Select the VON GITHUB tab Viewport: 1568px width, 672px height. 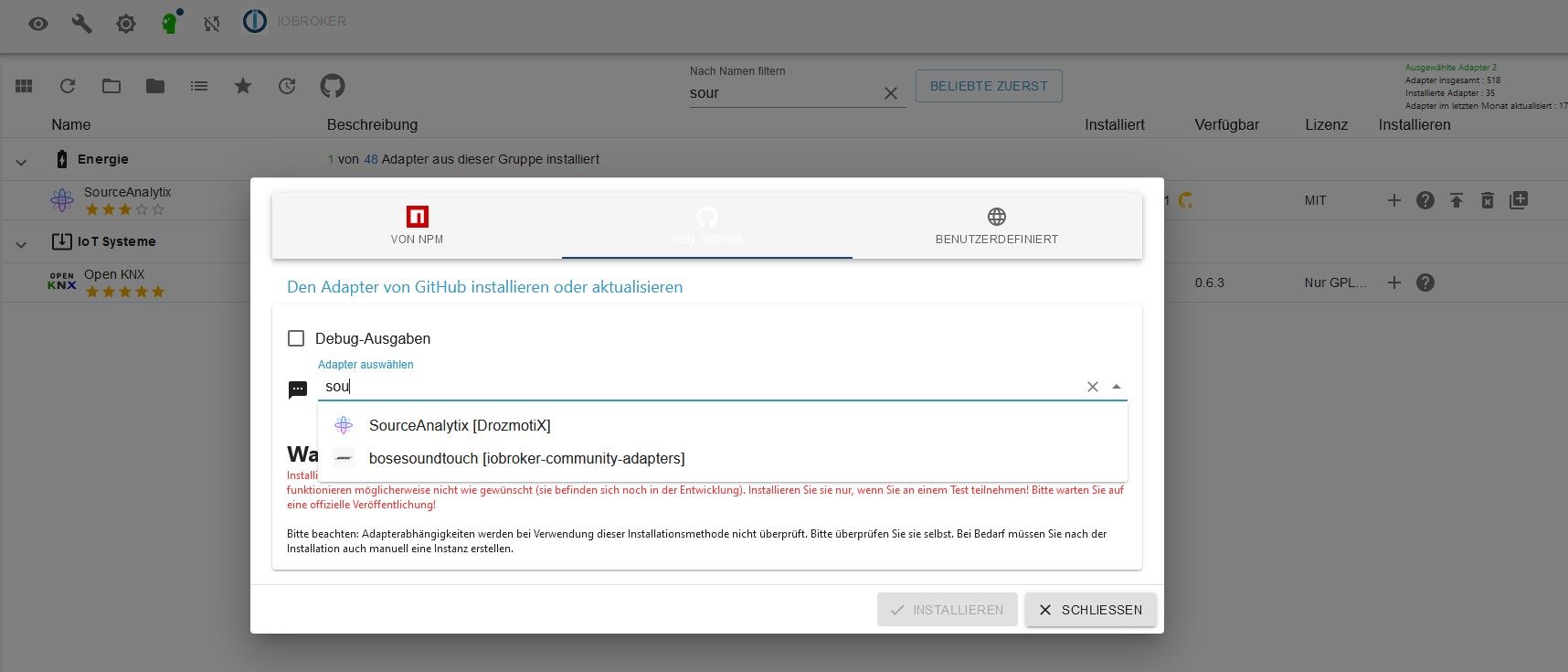tap(707, 226)
